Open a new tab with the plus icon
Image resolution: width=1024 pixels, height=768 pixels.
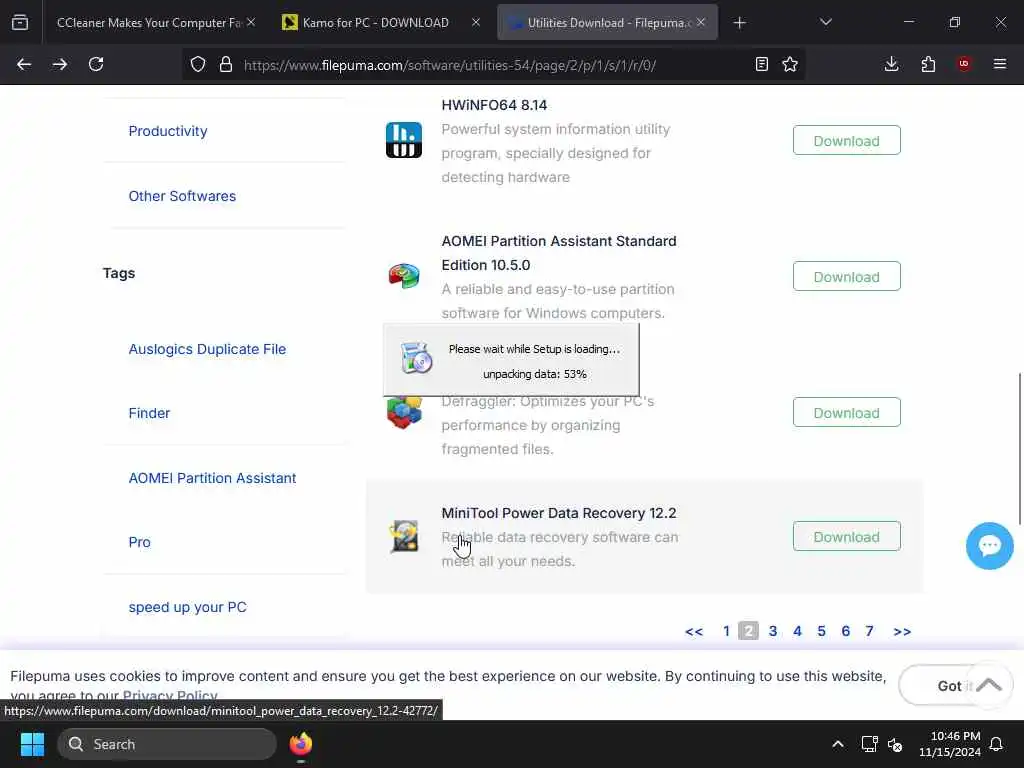pos(739,23)
